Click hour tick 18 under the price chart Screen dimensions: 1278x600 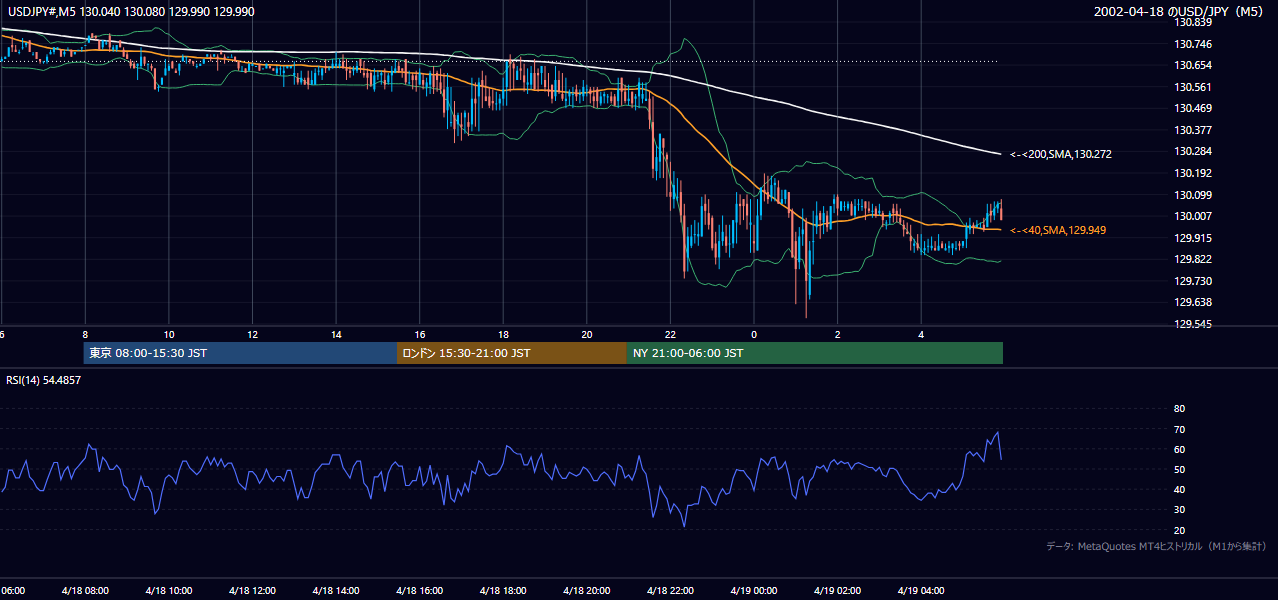point(503,334)
